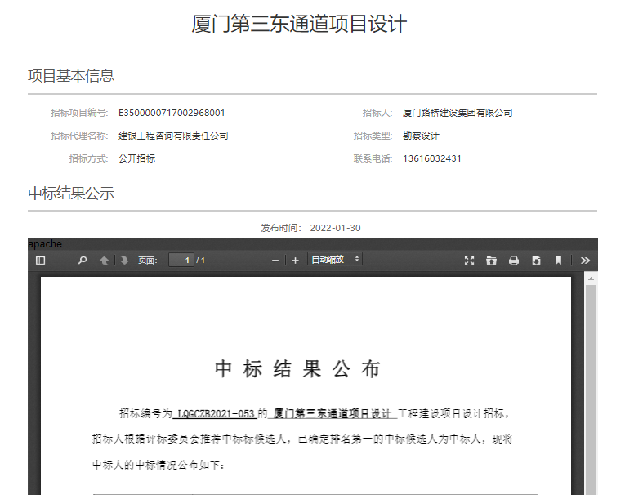625x495 pixels.
Task: Open the find-in-document search tool
Action: [x=83, y=260]
